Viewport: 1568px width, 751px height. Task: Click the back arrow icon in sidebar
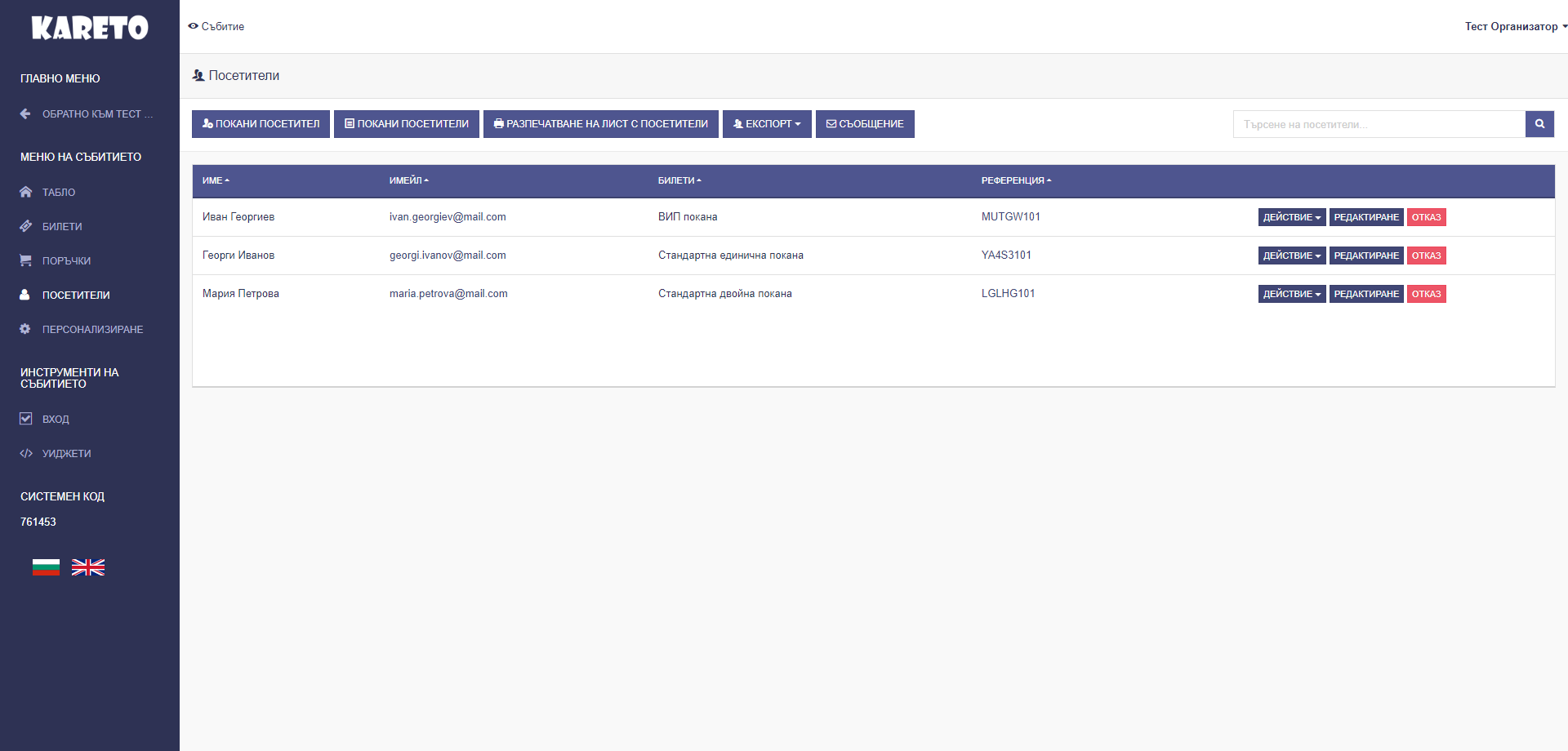tap(25, 114)
